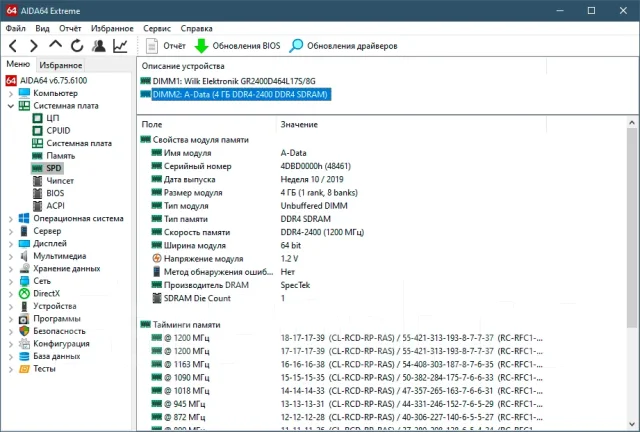640x432 pixels.
Task: Click the Мультимедиа speaker icon
Action: 24,256
